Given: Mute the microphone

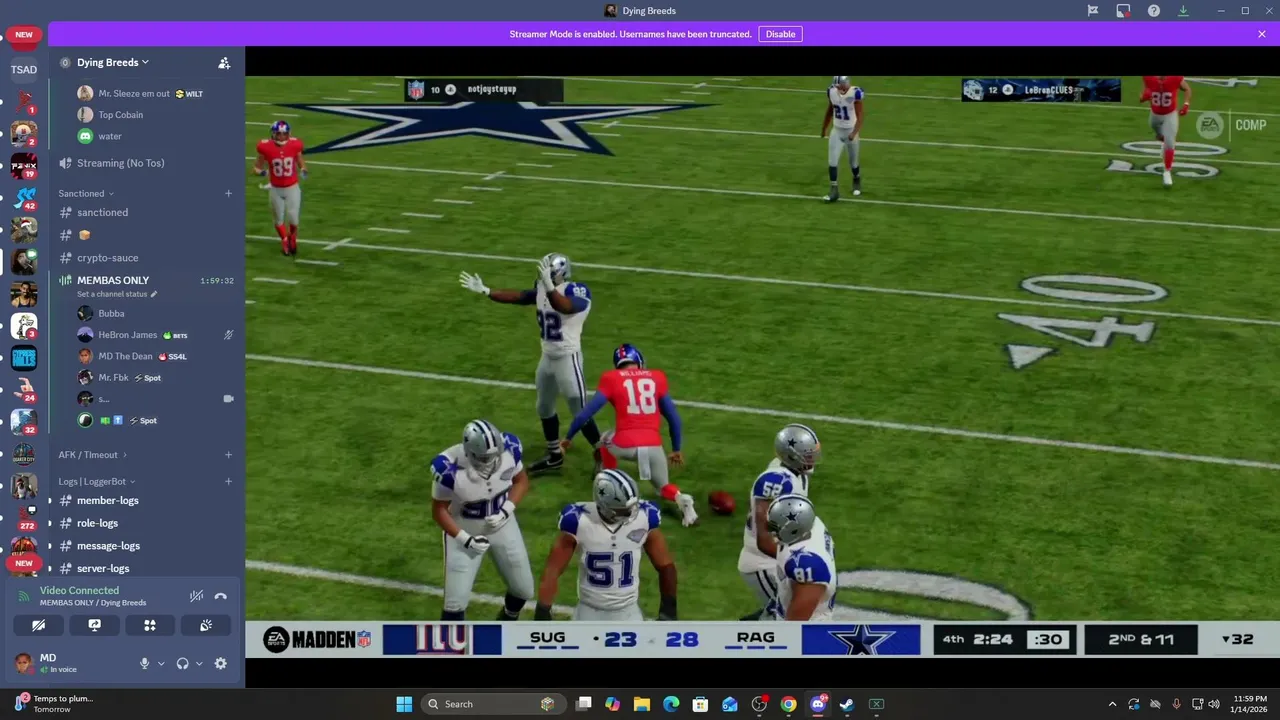Looking at the screenshot, I should 144,663.
